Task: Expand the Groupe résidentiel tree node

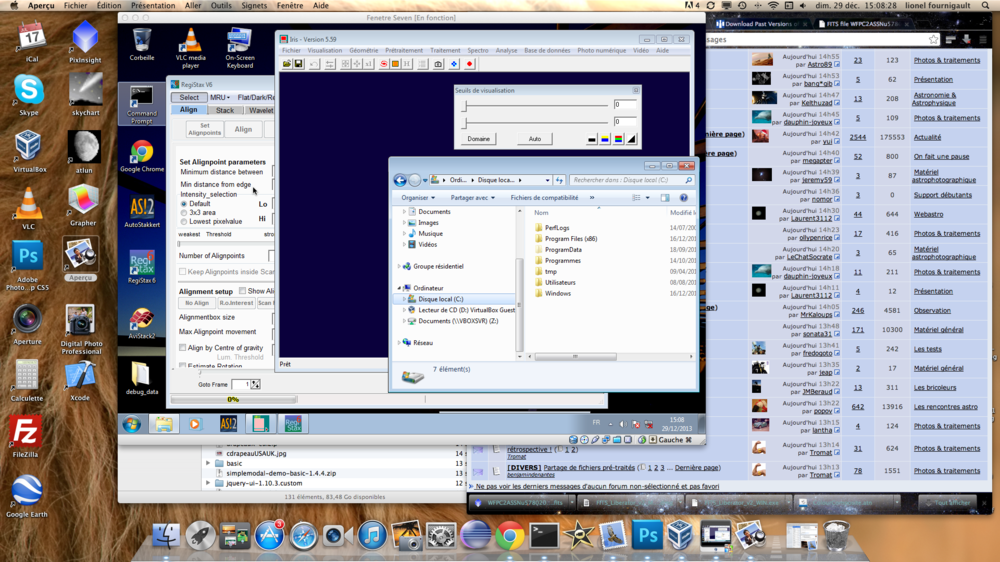Action: [x=400, y=266]
